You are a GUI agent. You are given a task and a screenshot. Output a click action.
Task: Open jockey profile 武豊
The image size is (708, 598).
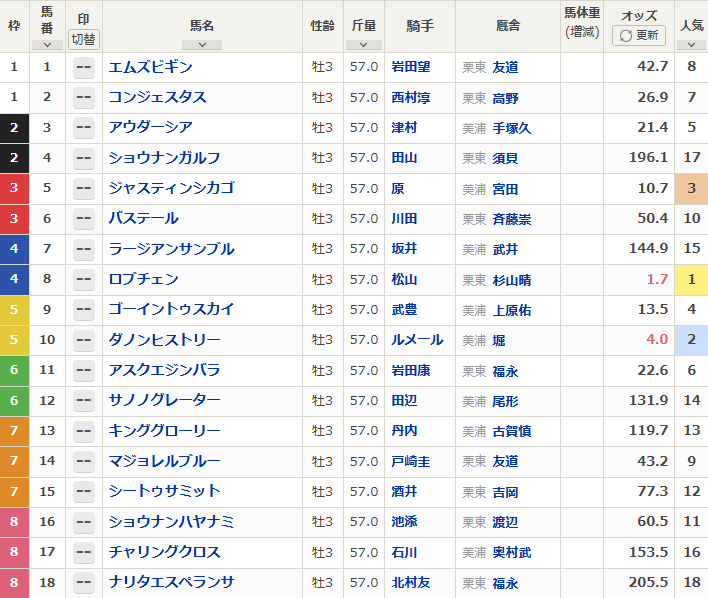pos(404,309)
